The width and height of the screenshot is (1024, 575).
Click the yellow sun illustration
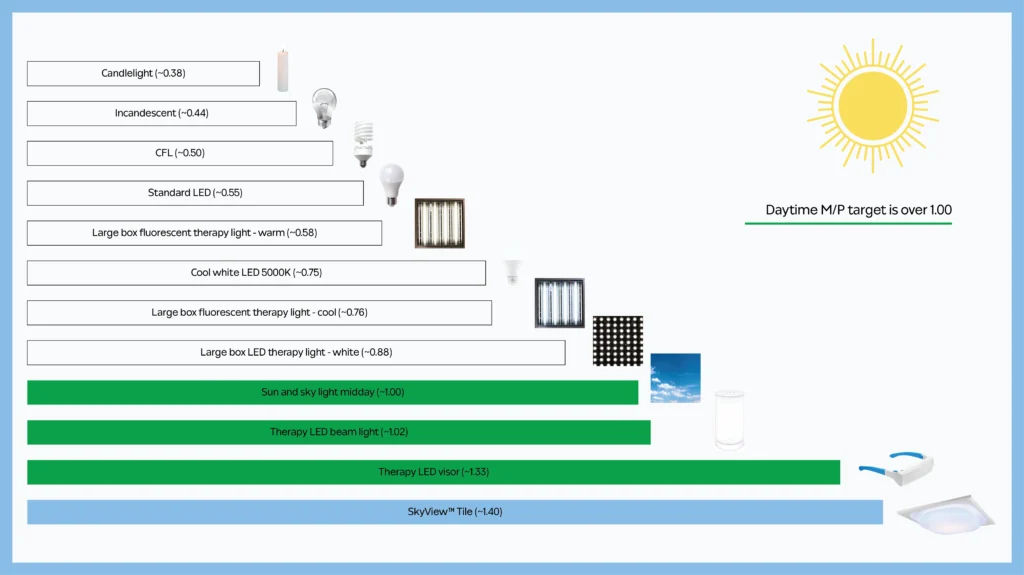coord(872,106)
